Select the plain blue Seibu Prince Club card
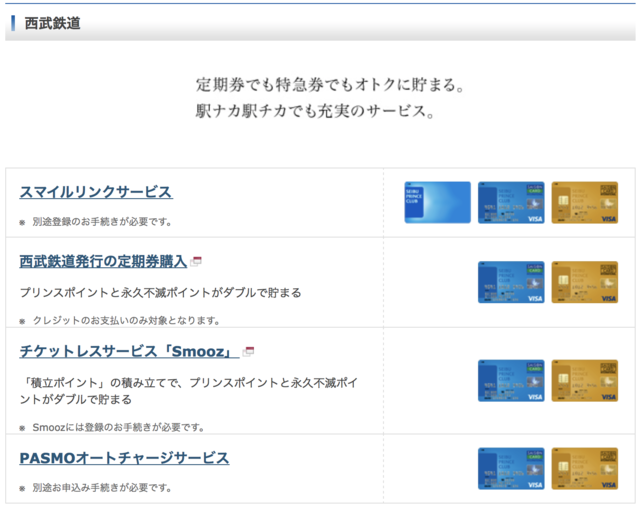The image size is (640, 511). 438,202
